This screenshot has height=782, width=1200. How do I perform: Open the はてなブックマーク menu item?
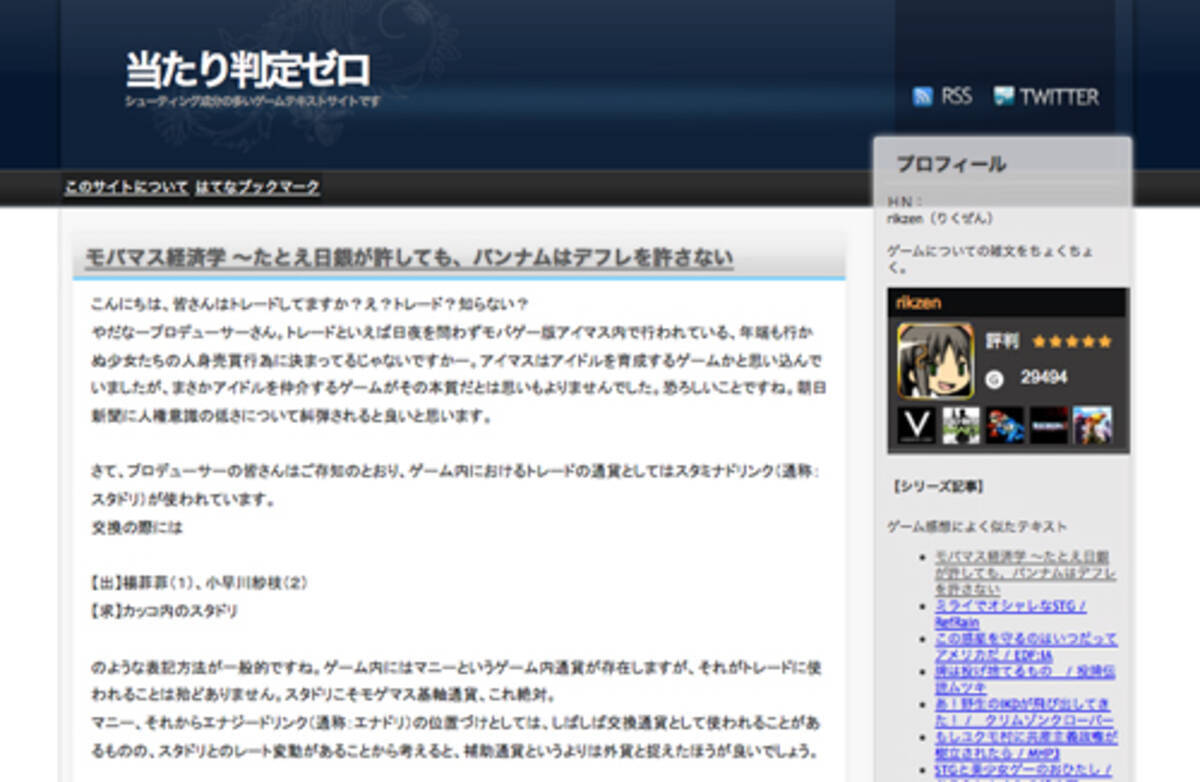(x=258, y=187)
